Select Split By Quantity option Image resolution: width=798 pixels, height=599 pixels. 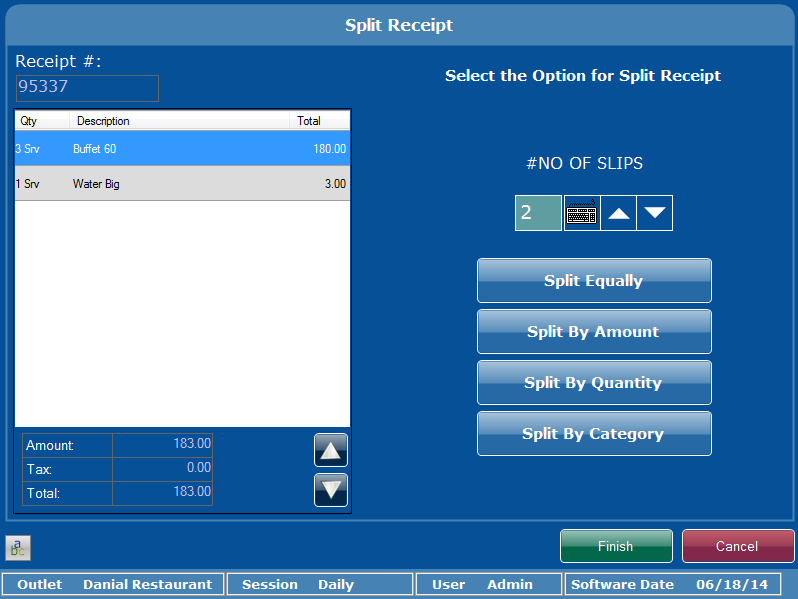click(x=594, y=383)
